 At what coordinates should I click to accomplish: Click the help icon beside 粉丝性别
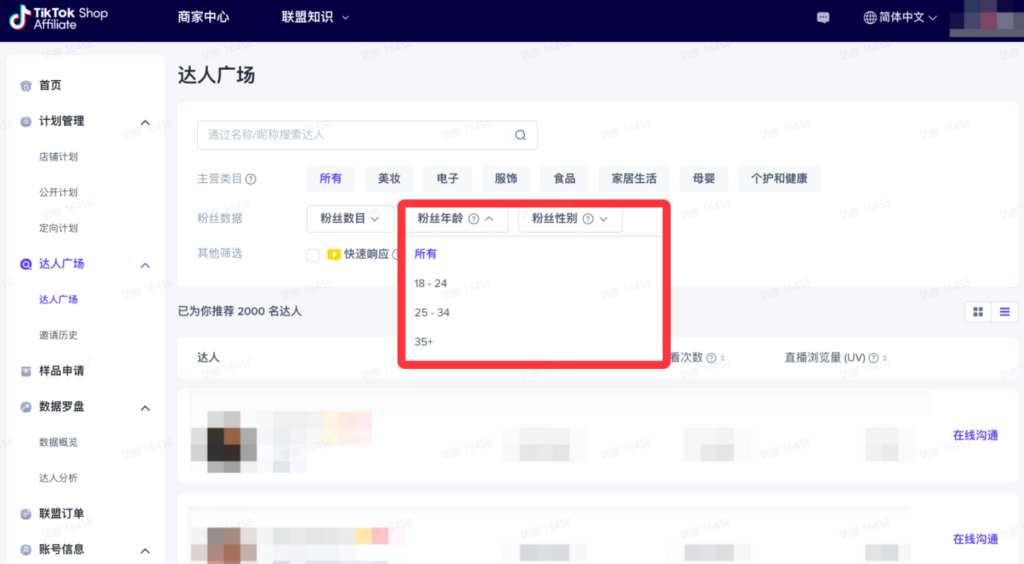click(588, 219)
